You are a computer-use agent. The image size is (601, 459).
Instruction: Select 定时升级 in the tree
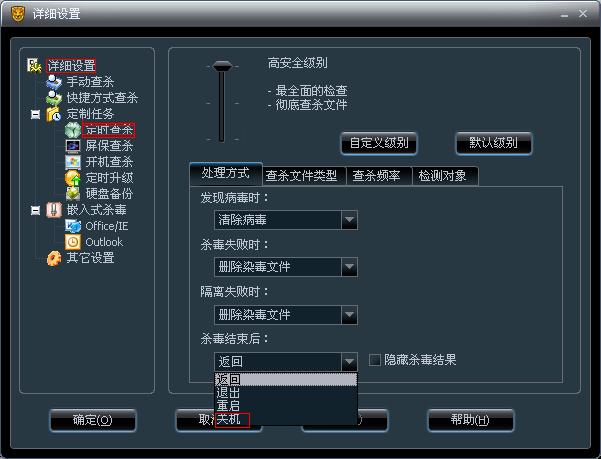pos(109,178)
